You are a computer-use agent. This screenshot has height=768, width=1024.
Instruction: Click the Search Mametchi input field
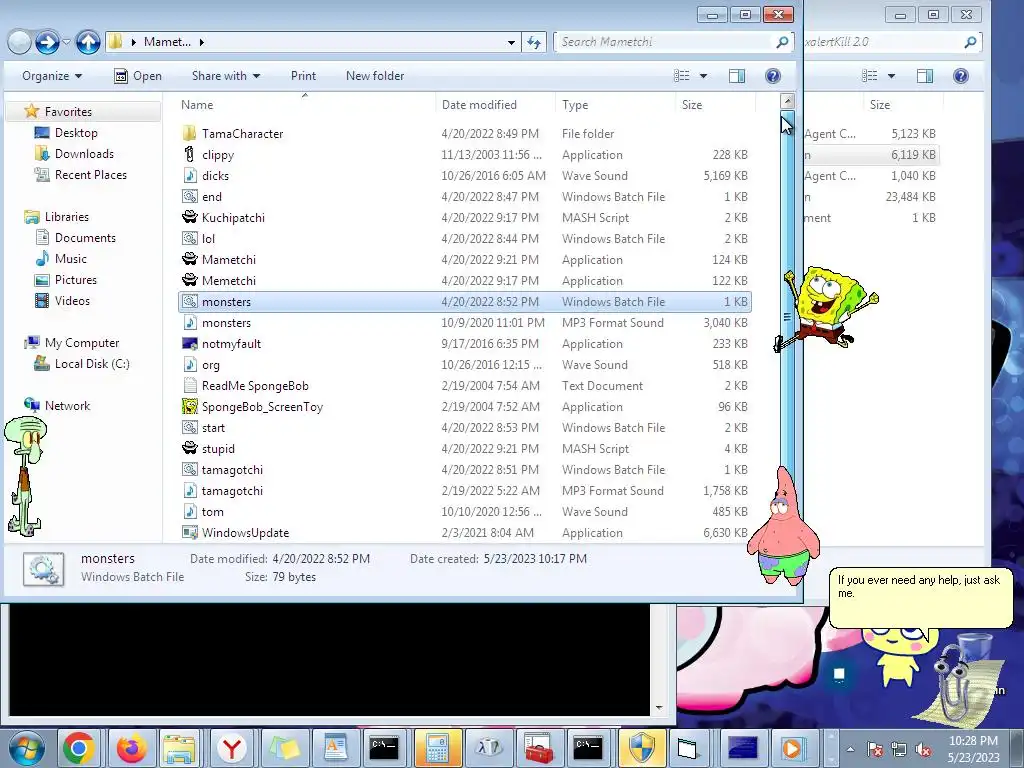click(664, 42)
